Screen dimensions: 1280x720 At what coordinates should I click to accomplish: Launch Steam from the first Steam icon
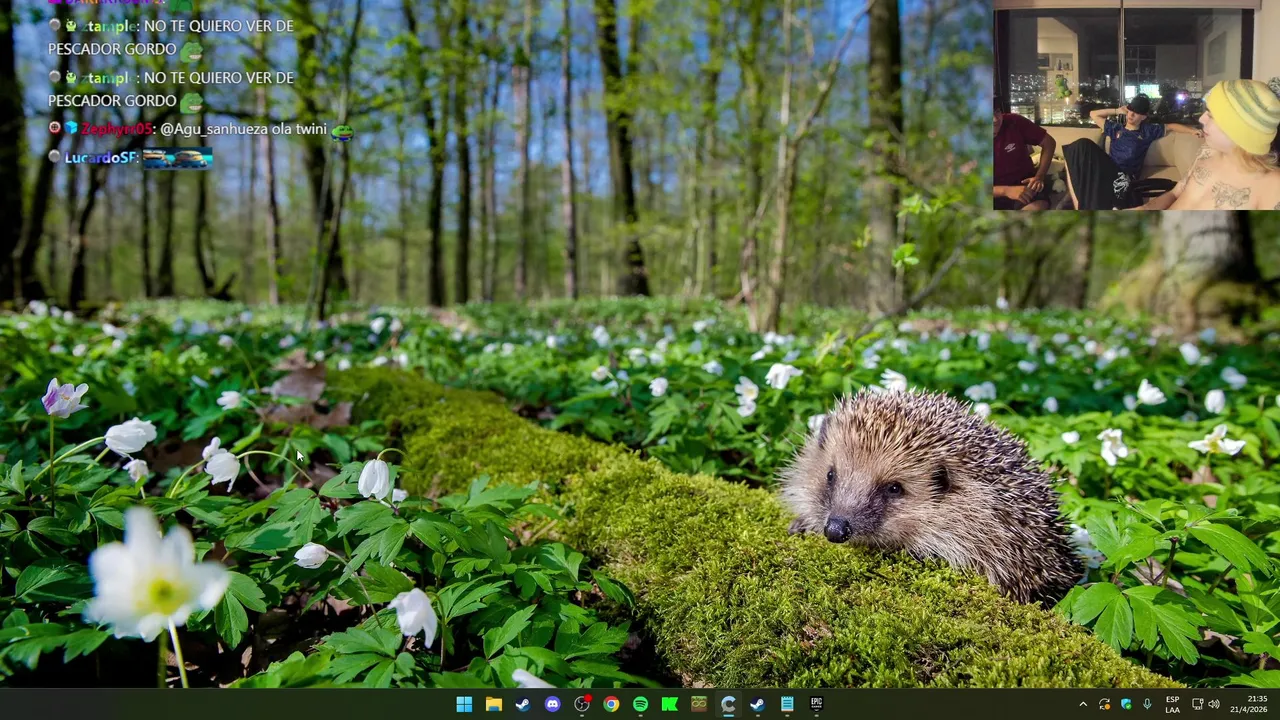[522, 704]
